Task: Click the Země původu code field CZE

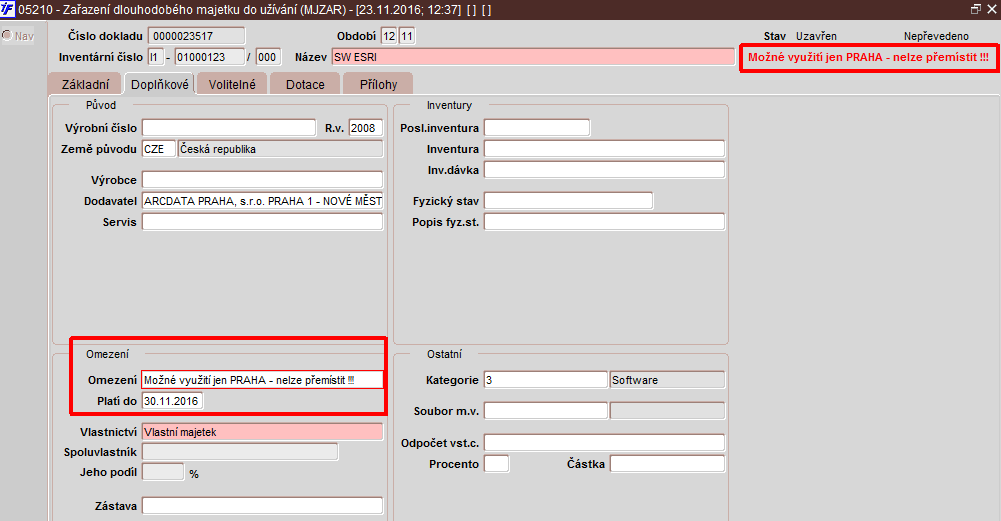Action: 158,149
